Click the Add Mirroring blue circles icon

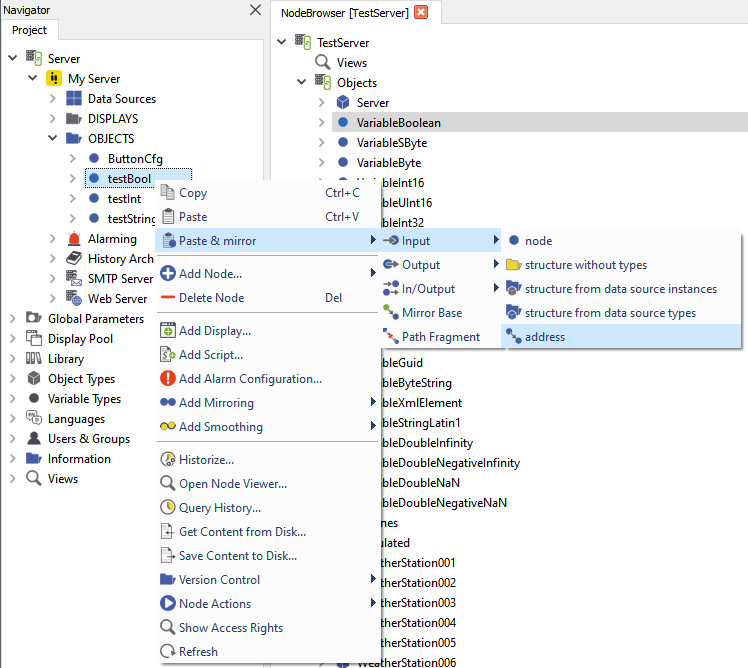[167, 402]
